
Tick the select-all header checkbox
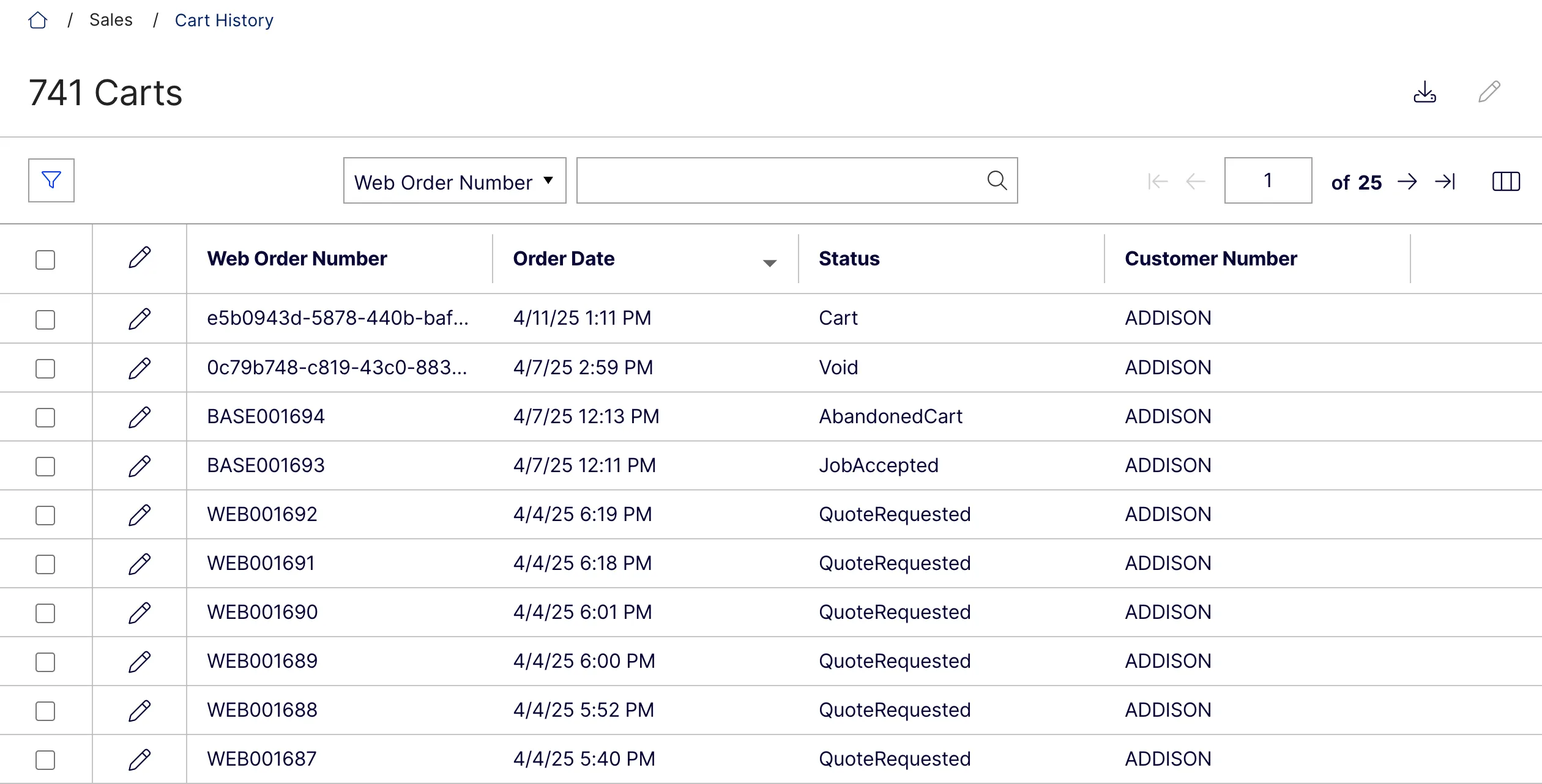coord(45,260)
